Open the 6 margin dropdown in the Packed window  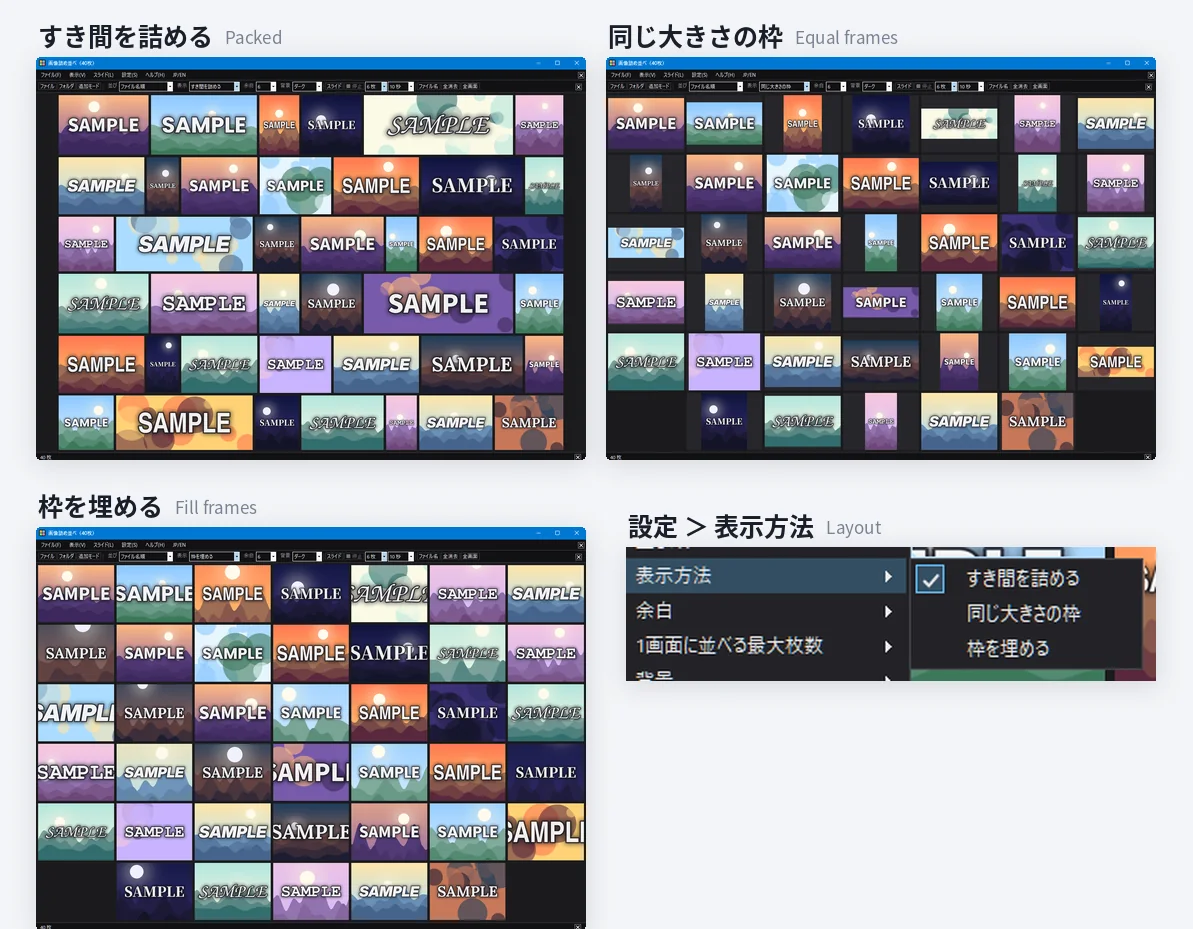point(266,87)
